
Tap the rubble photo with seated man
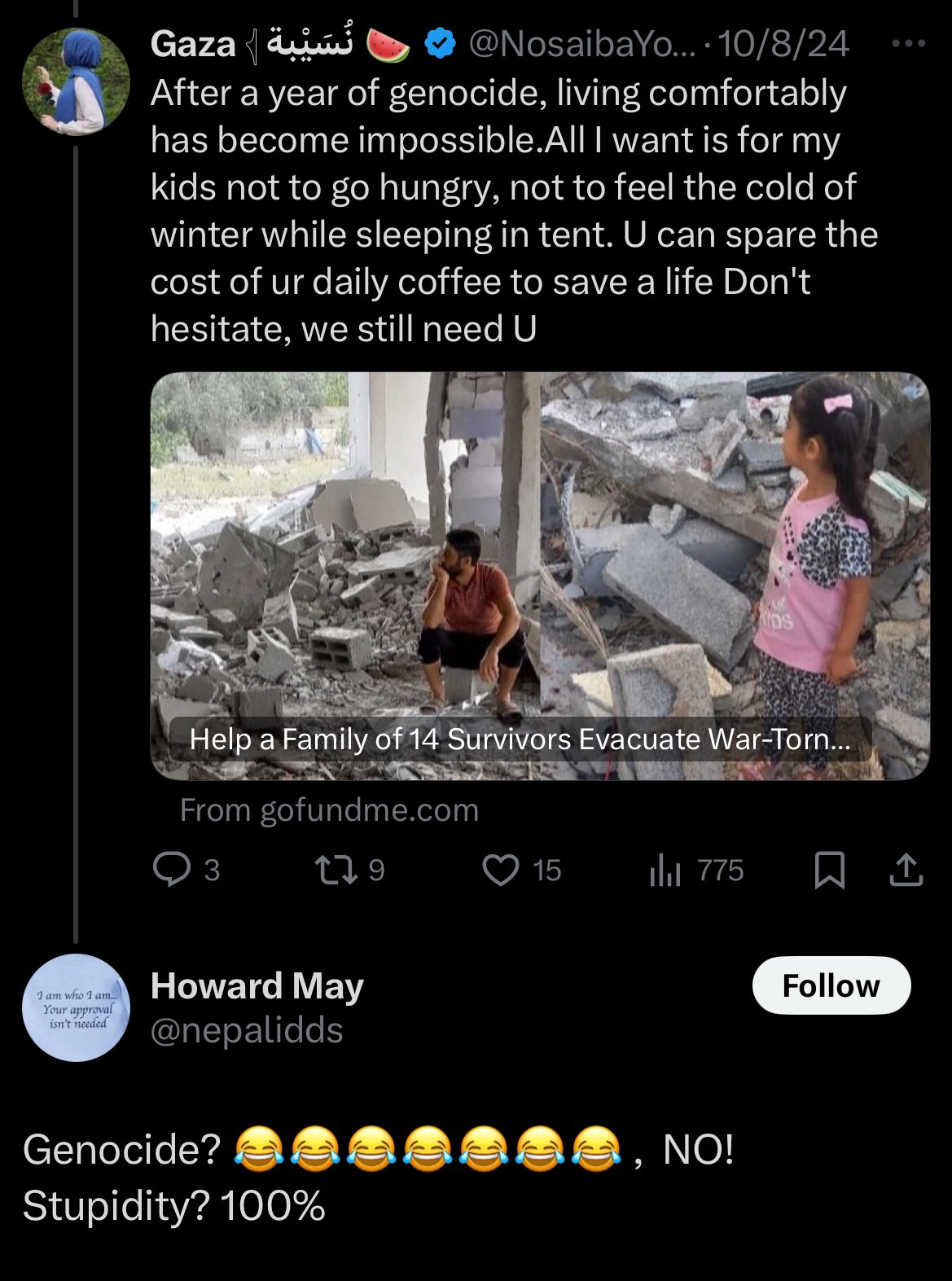(345, 576)
